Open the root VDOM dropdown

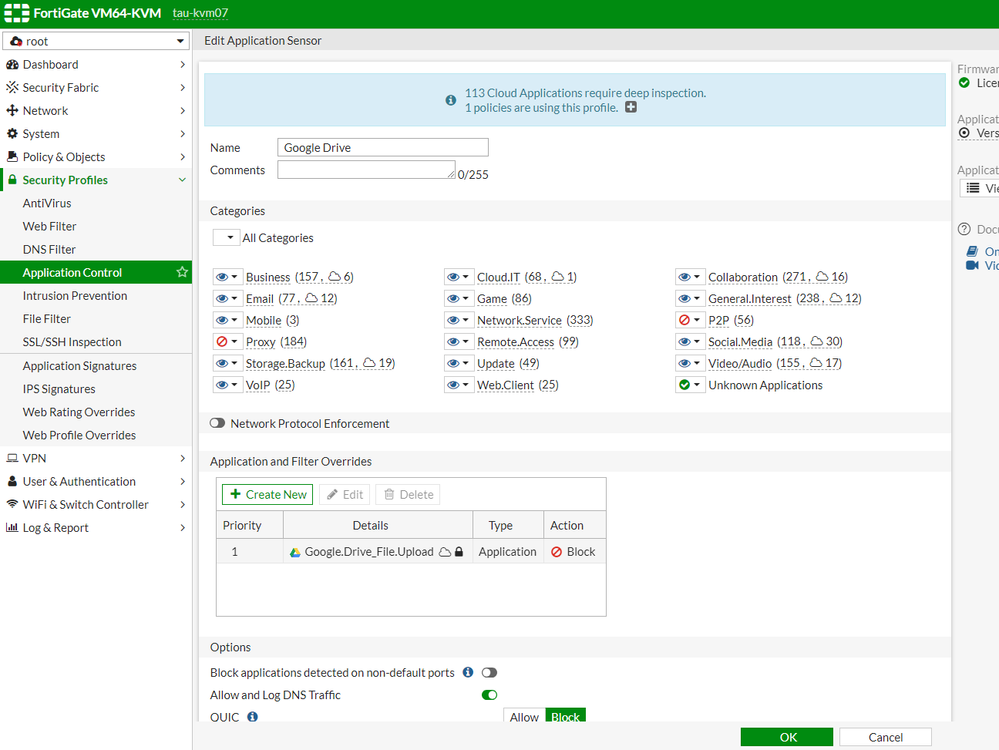96,41
